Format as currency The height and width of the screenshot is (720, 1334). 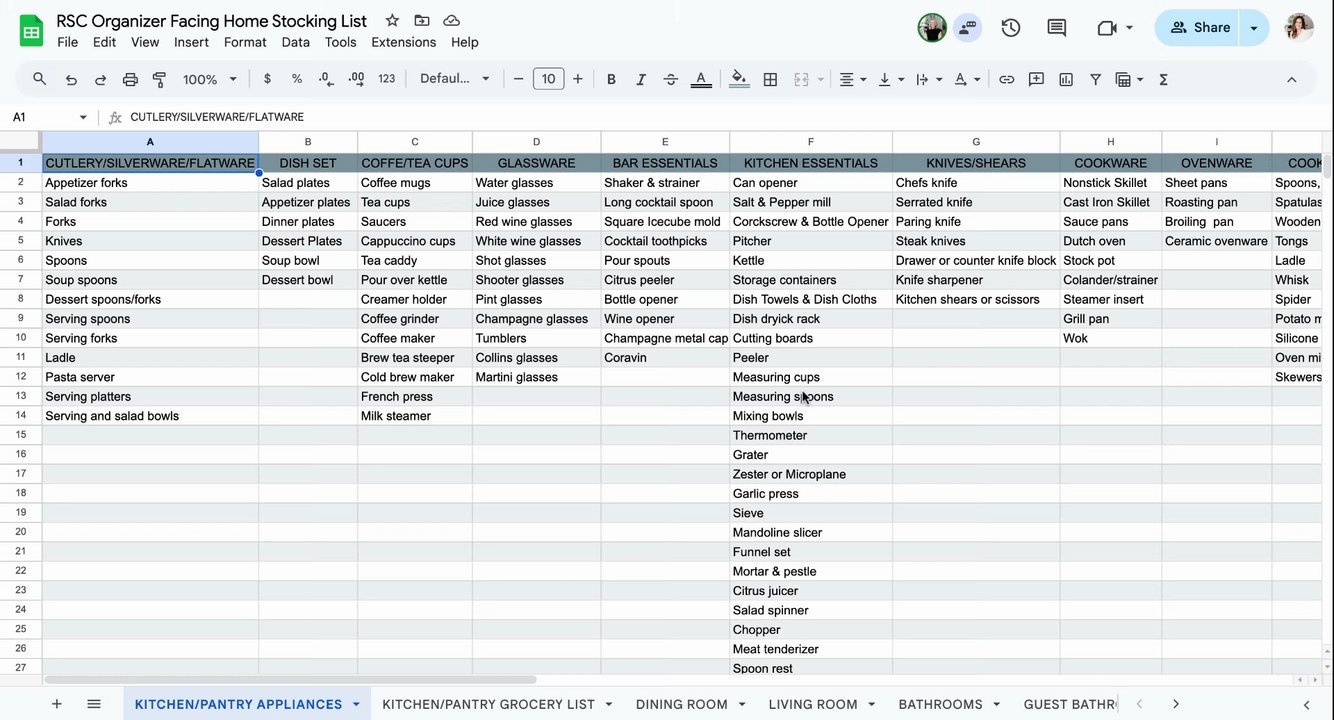coord(267,79)
